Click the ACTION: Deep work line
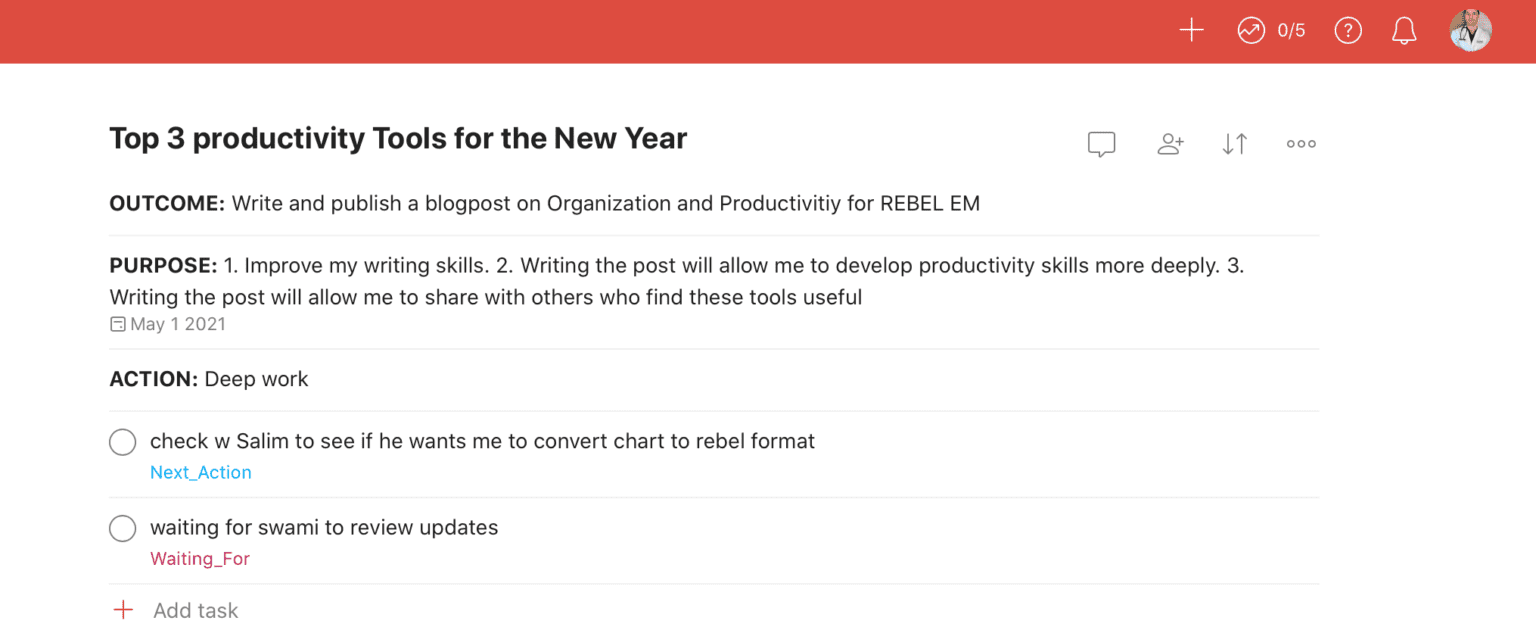1536x633 pixels. pyautogui.click(x=208, y=379)
